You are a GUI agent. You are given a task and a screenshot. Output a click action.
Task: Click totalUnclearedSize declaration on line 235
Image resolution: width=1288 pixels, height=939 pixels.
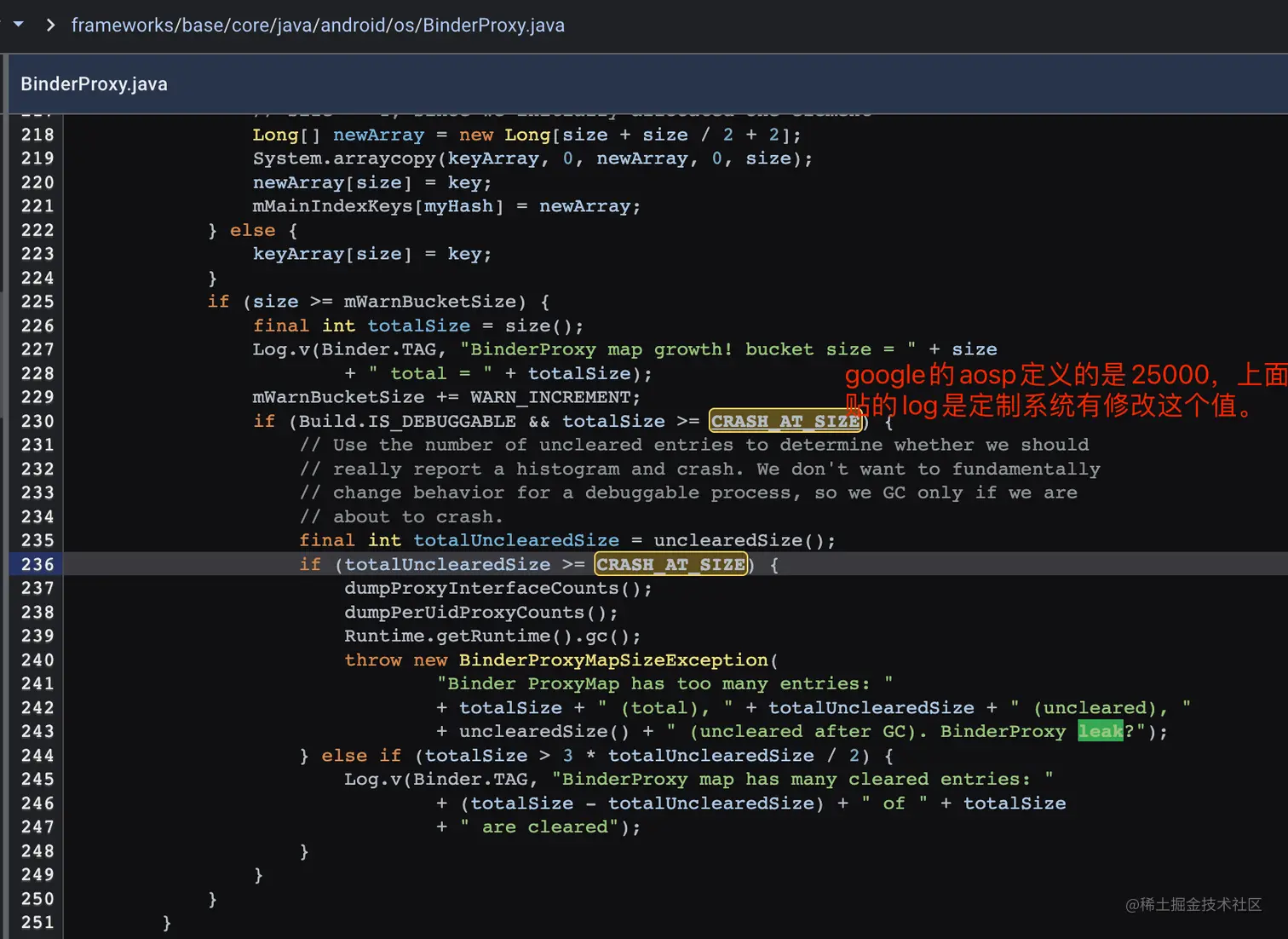pyautogui.click(x=516, y=540)
